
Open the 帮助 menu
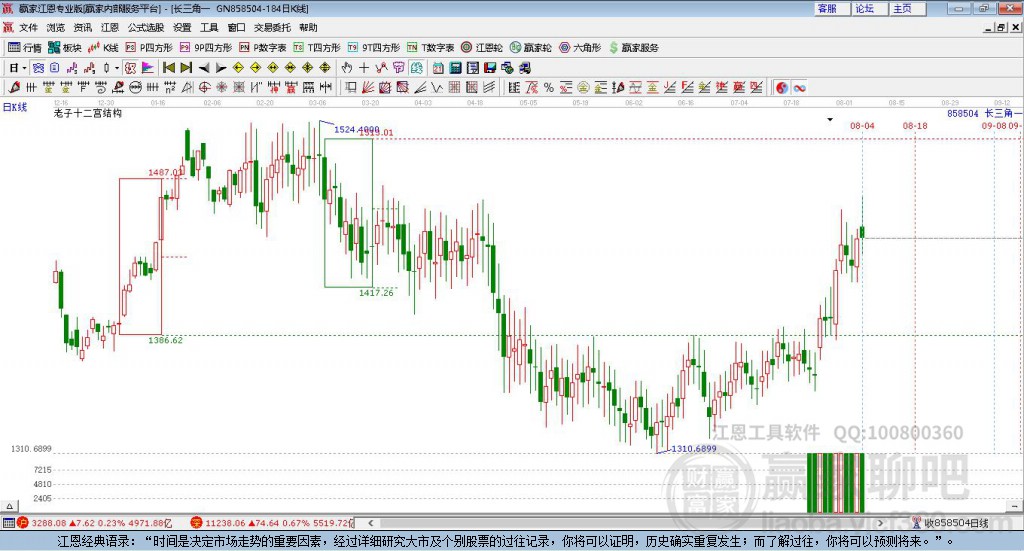pyautogui.click(x=308, y=27)
